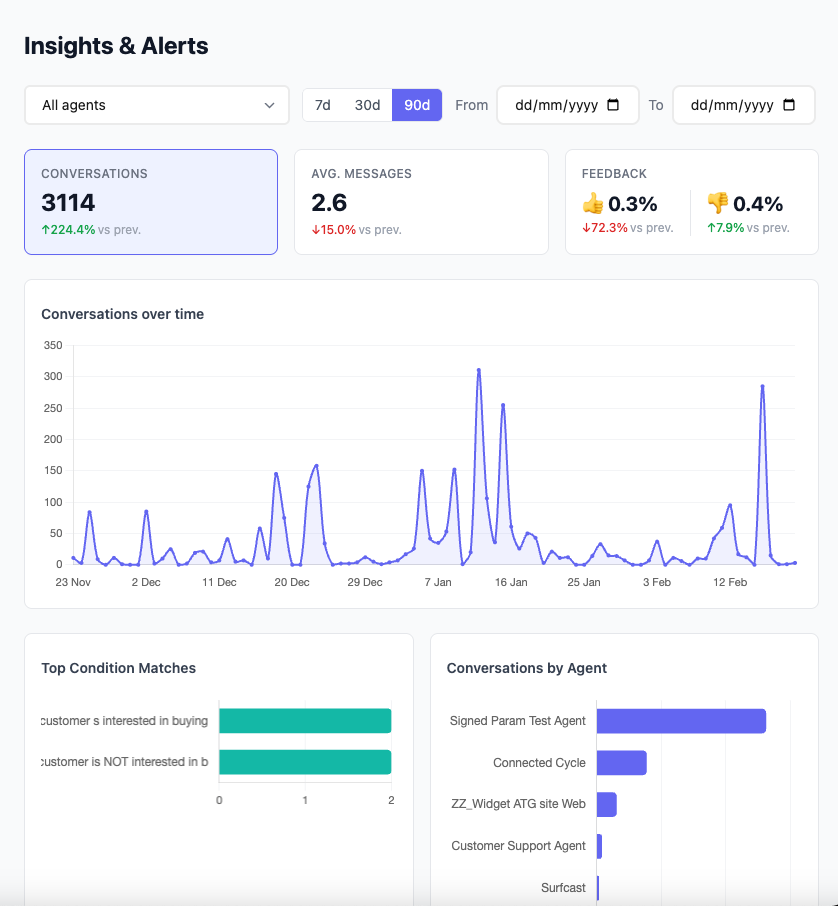Open the All agents dropdown
This screenshot has height=906, width=838.
point(156,105)
